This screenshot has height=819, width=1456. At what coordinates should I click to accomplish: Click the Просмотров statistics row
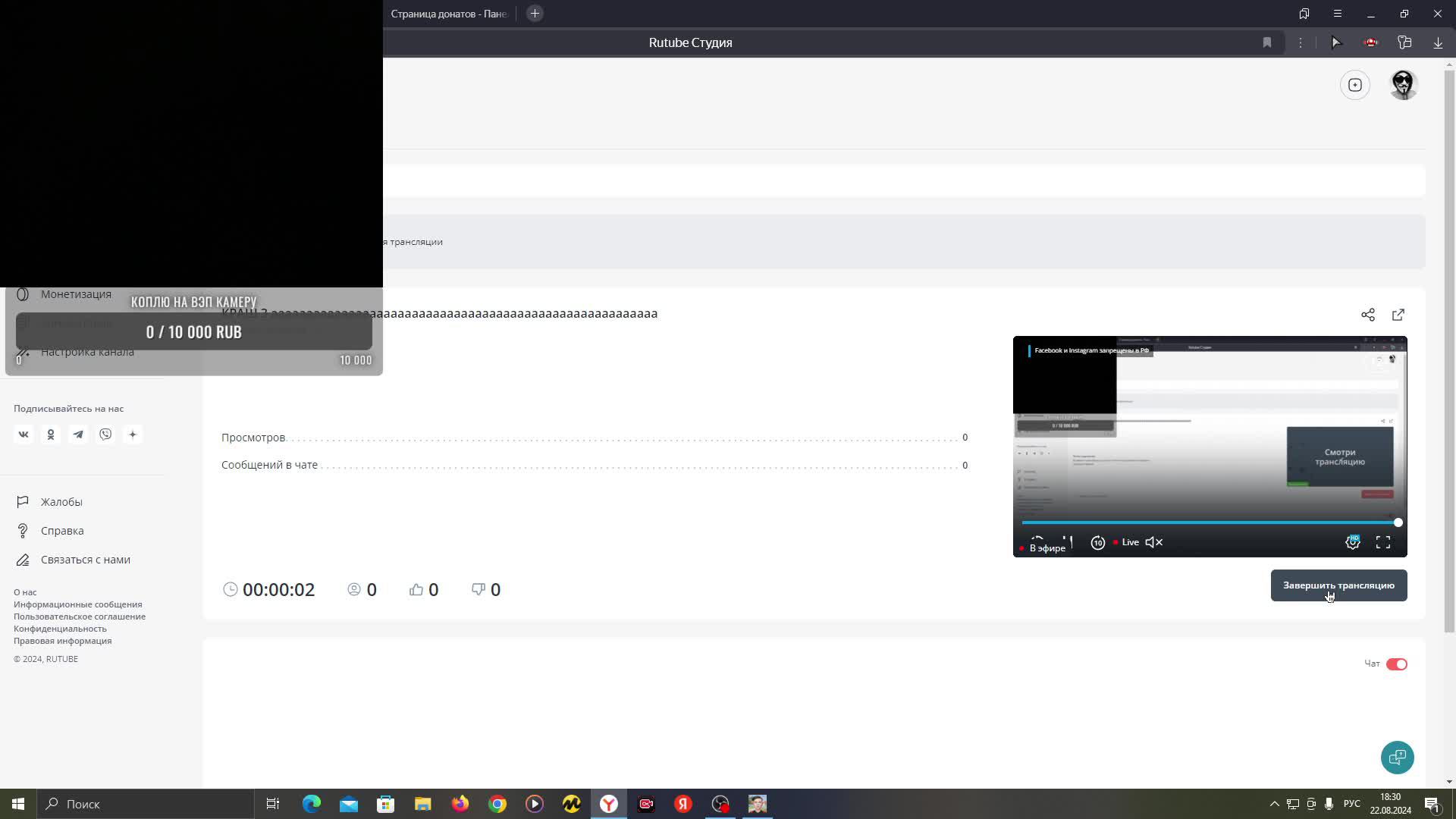click(x=595, y=438)
